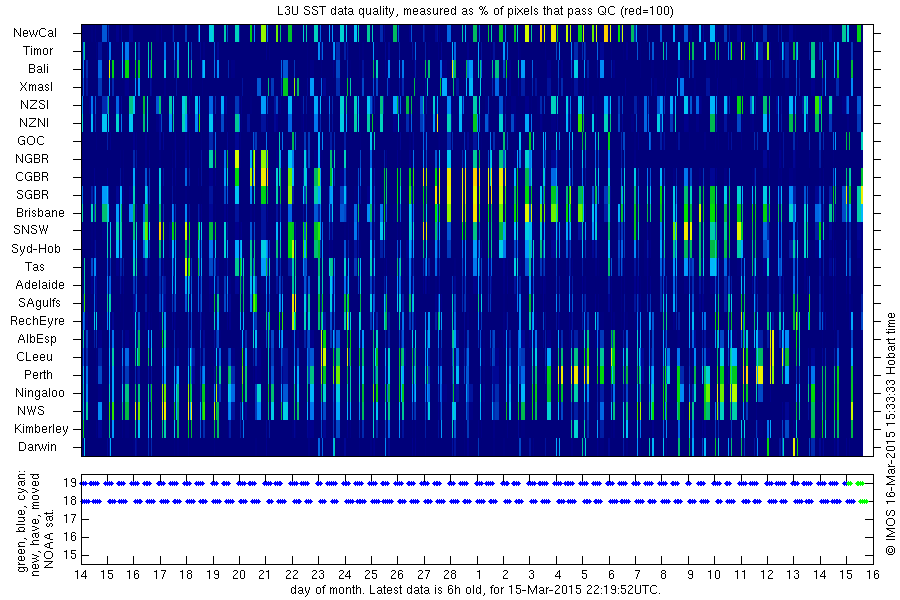
Task: Click the Brisbane region label
Action: click(40, 212)
